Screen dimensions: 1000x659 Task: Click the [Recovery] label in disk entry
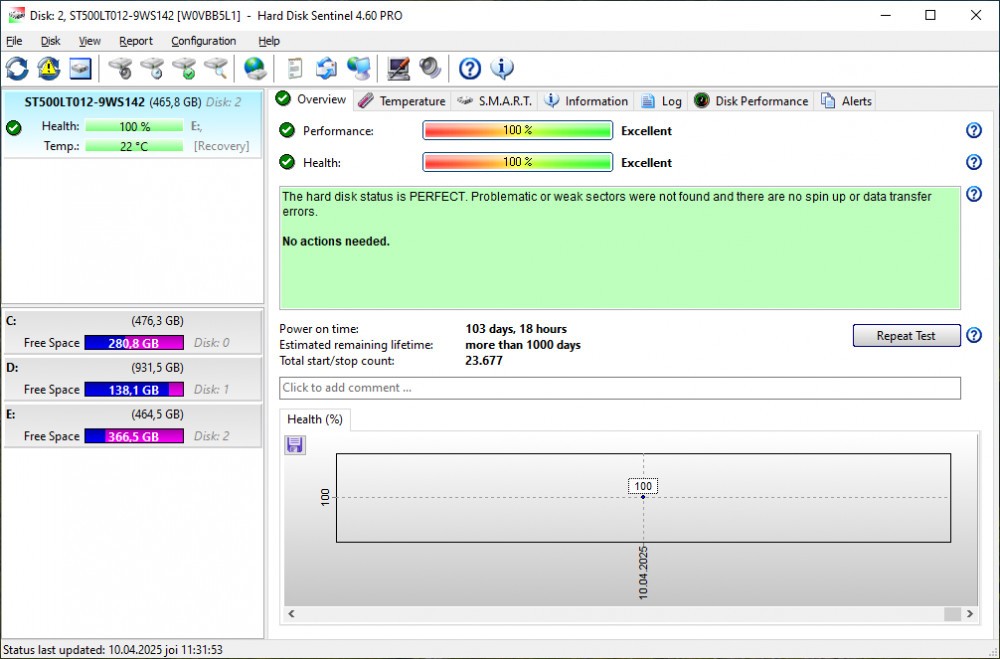tap(221, 146)
